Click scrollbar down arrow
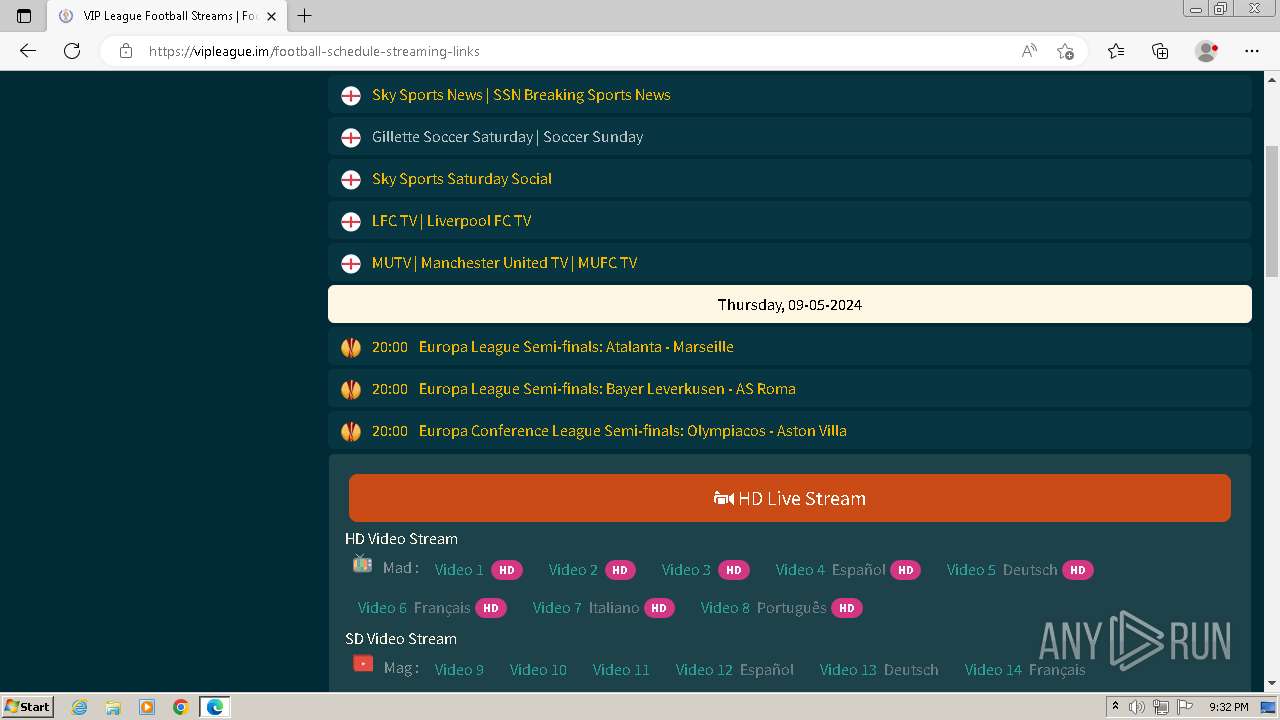The height and width of the screenshot is (720, 1280). (x=1272, y=683)
